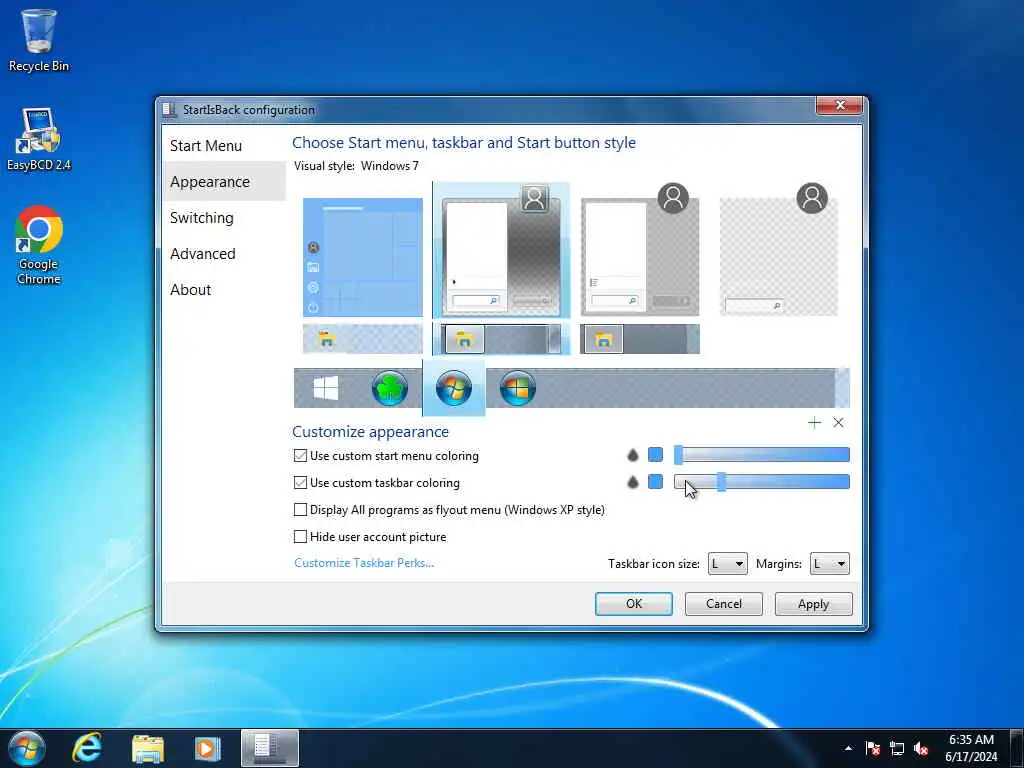Open Action Center flag tray icon
The height and width of the screenshot is (768, 1024).
[872, 748]
